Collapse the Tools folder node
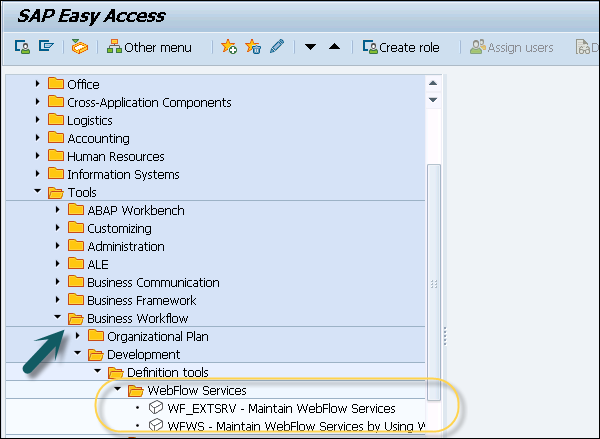The height and width of the screenshot is (439, 600). [x=38, y=192]
